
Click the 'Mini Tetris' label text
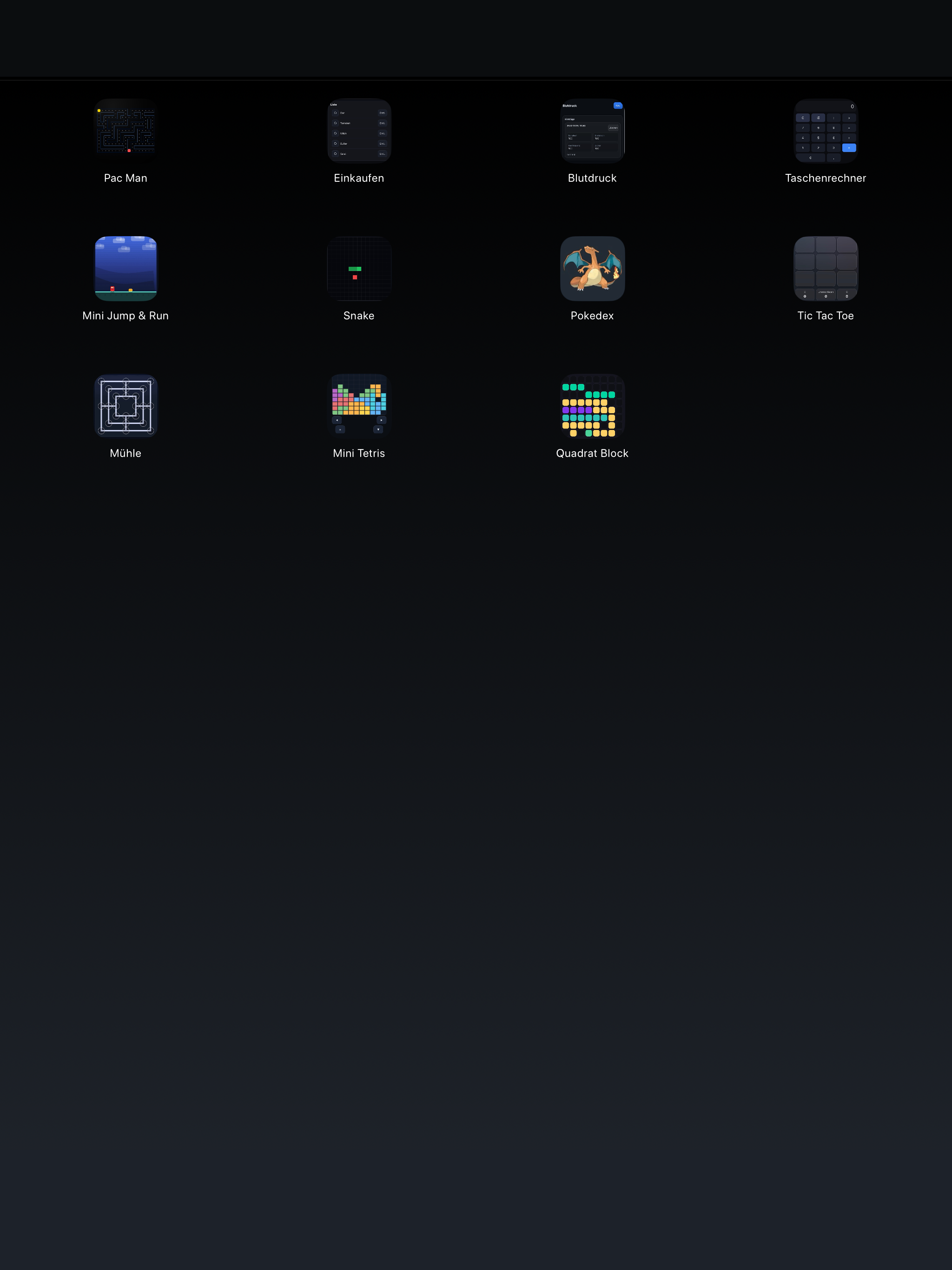pyautogui.click(x=359, y=453)
